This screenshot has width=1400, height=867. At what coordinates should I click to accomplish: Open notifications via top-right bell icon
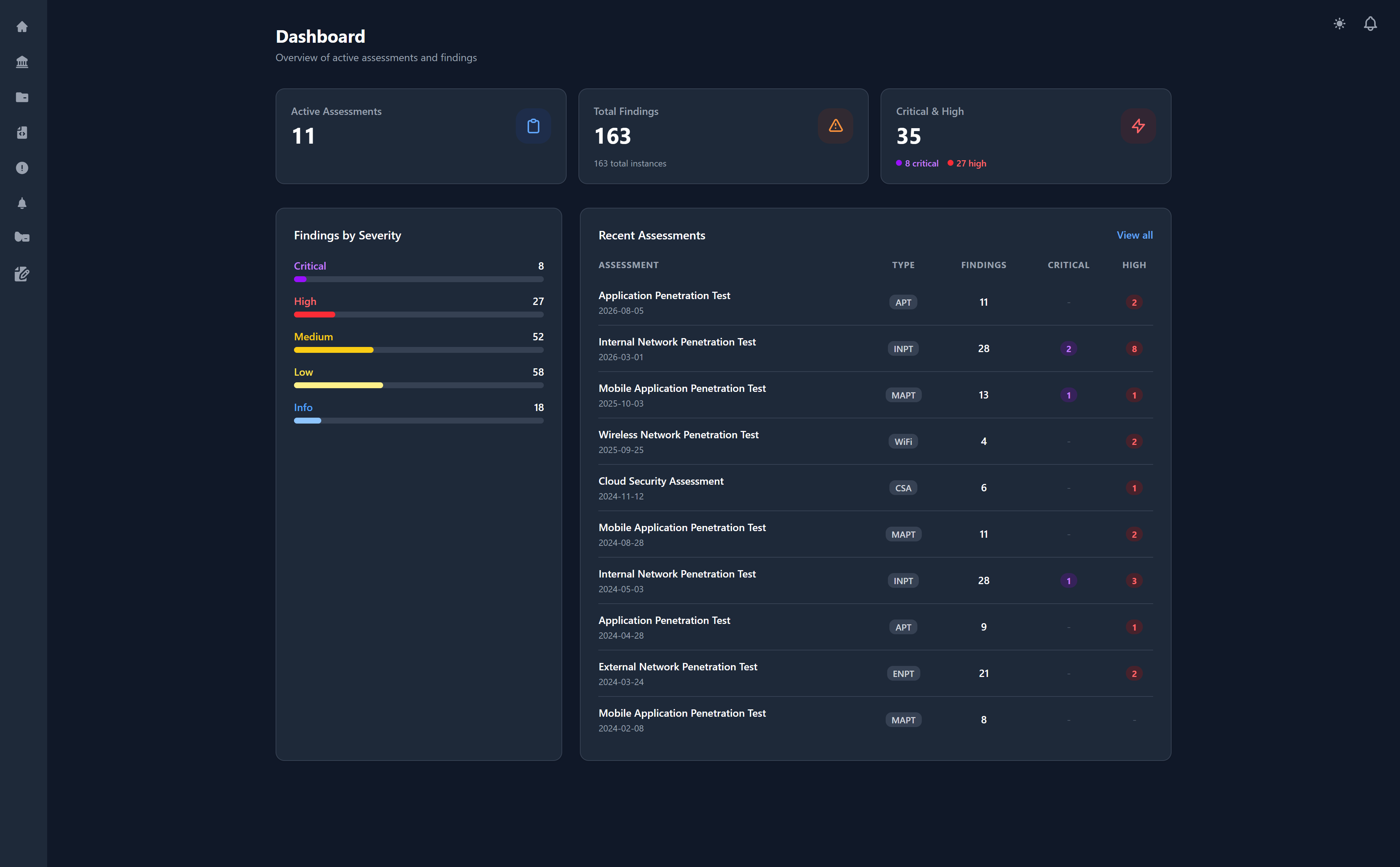click(x=1371, y=24)
